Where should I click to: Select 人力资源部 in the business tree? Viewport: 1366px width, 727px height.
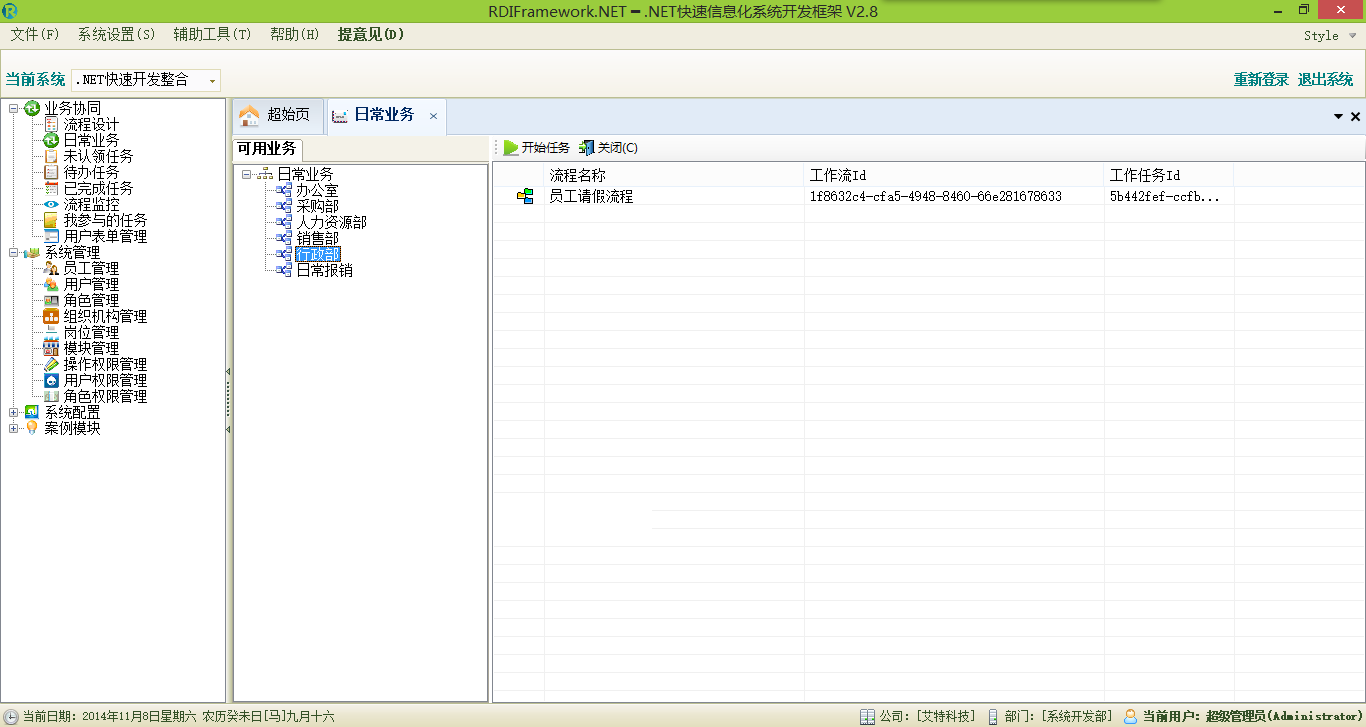(x=331, y=222)
